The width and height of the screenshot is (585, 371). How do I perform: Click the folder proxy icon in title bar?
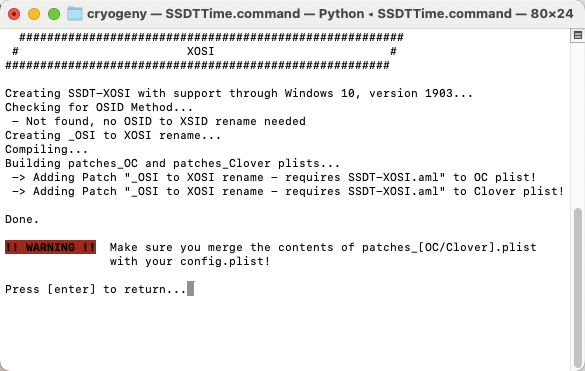click(75, 14)
